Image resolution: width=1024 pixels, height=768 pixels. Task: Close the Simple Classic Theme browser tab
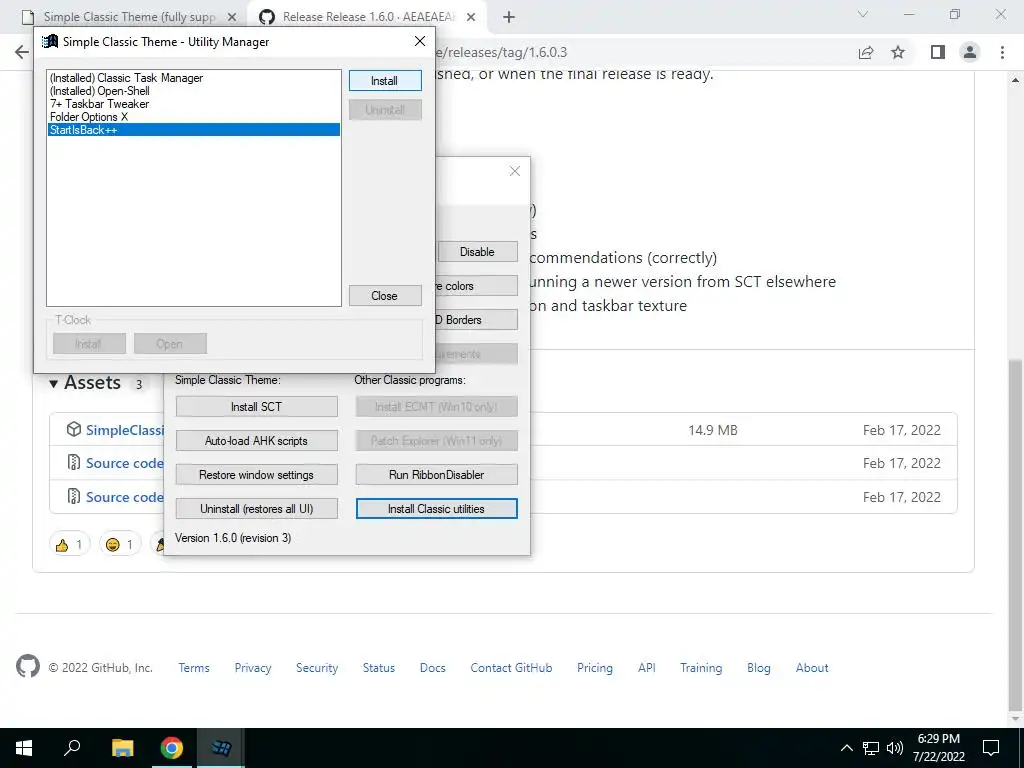click(232, 17)
